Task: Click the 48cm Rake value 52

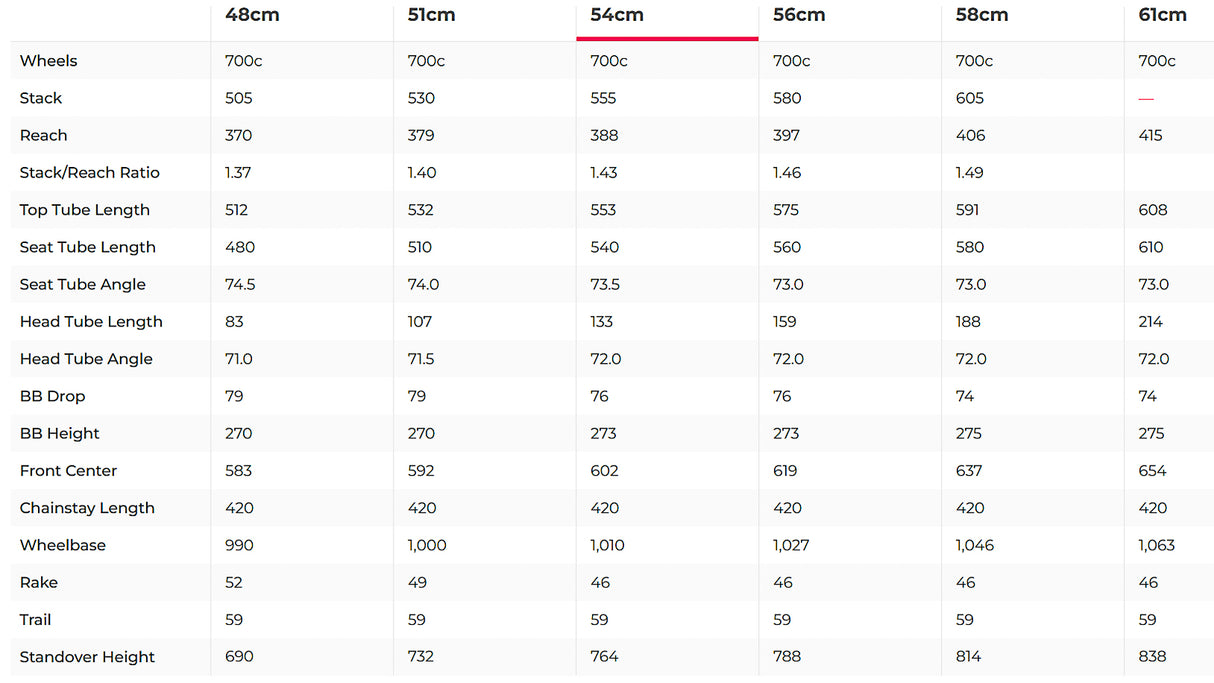Action: (x=234, y=583)
